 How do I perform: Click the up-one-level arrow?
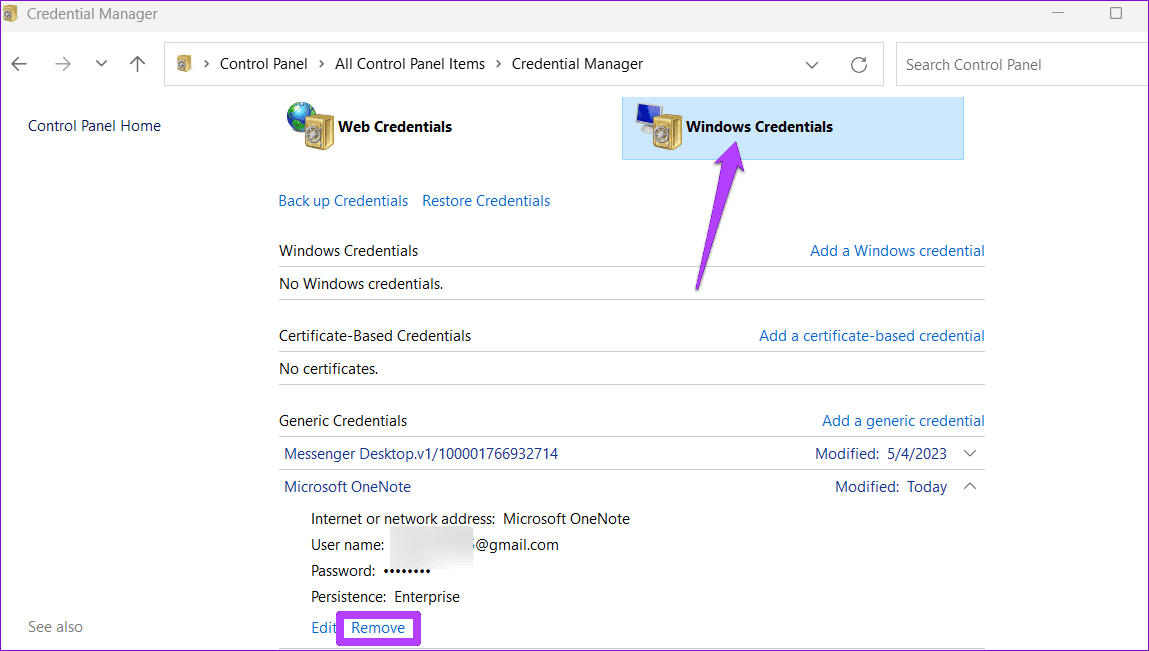tap(137, 63)
